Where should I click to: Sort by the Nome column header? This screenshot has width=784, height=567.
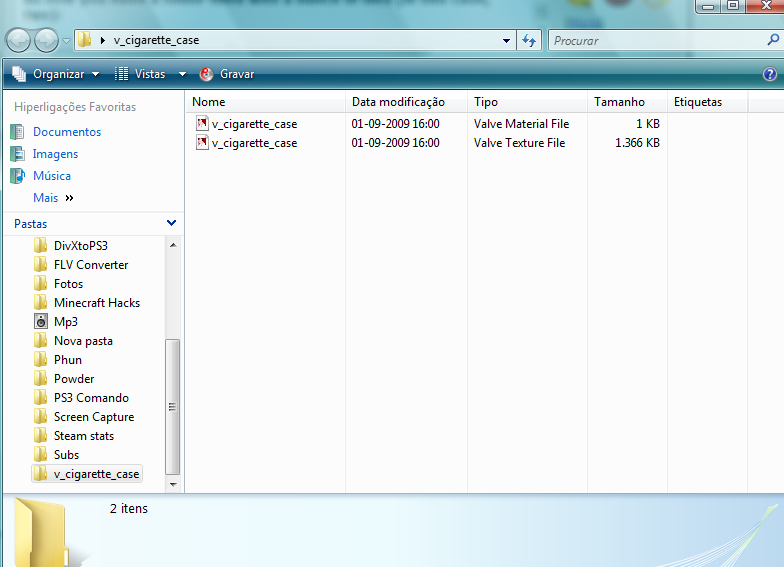click(x=265, y=102)
